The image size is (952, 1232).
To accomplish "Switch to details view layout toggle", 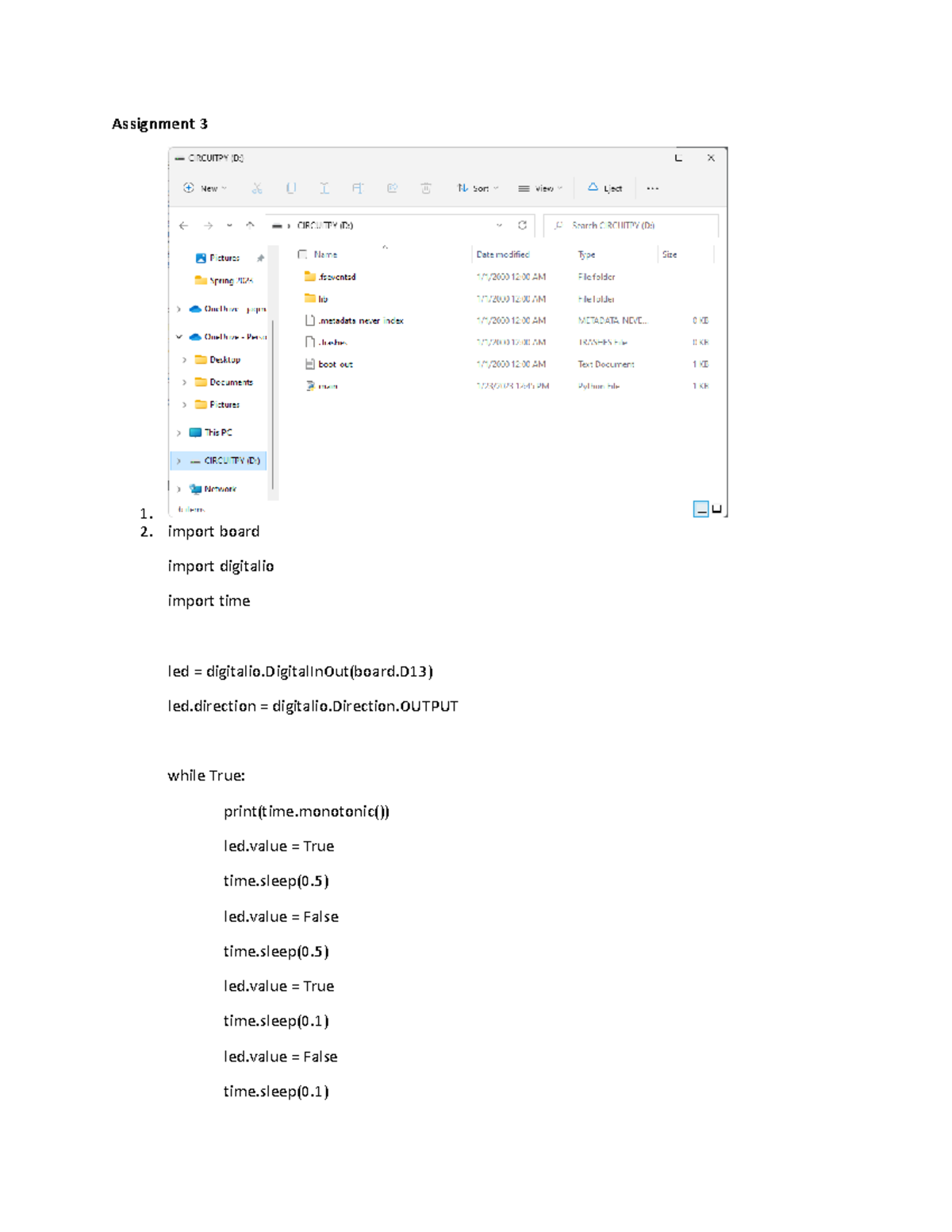I will click(x=701, y=509).
